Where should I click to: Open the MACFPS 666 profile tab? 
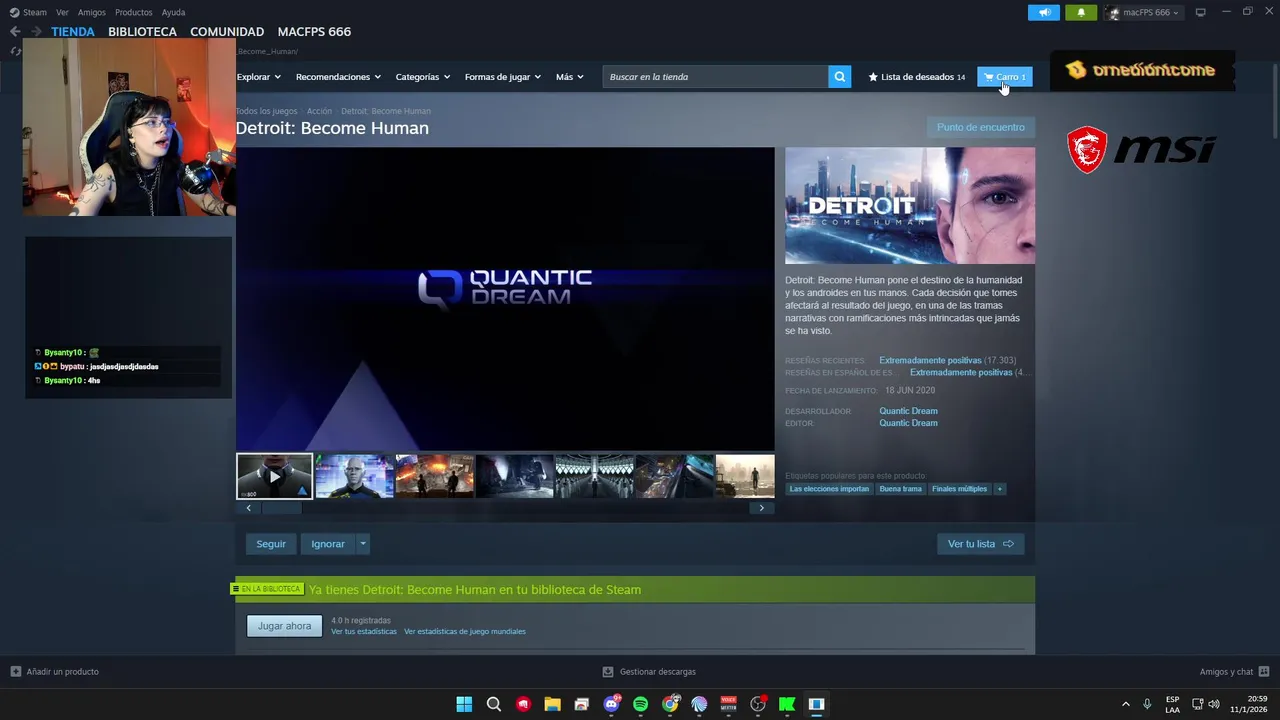(x=314, y=32)
